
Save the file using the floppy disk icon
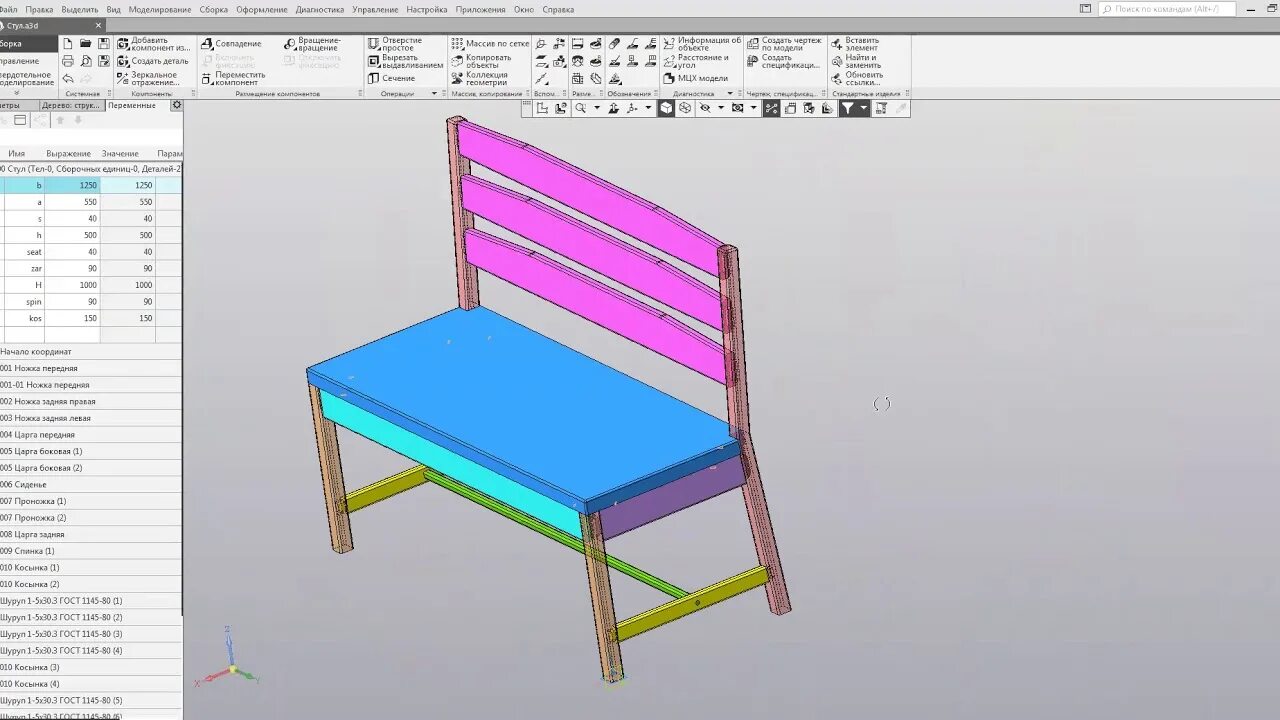tap(104, 44)
